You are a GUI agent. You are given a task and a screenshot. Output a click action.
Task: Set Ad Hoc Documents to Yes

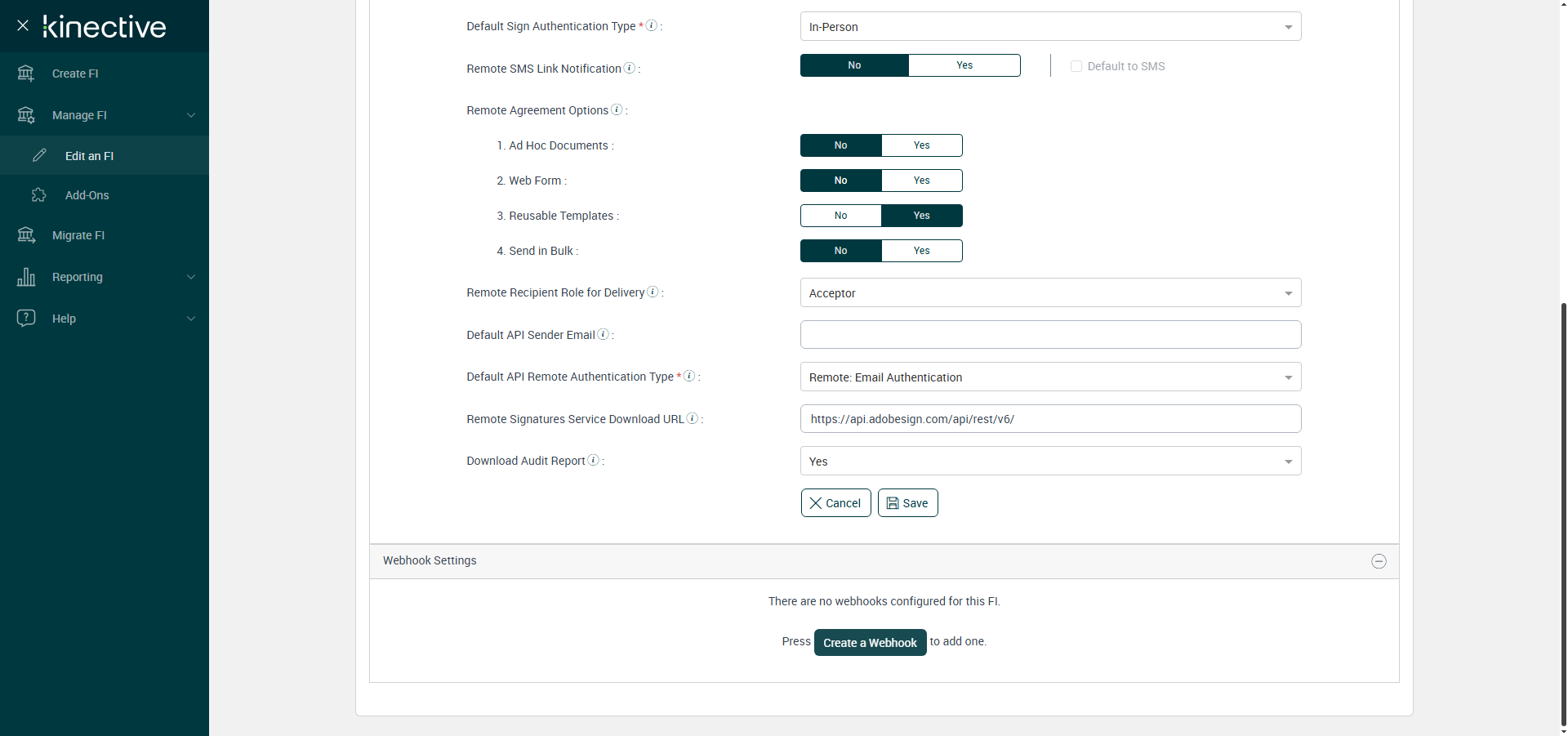[922, 145]
